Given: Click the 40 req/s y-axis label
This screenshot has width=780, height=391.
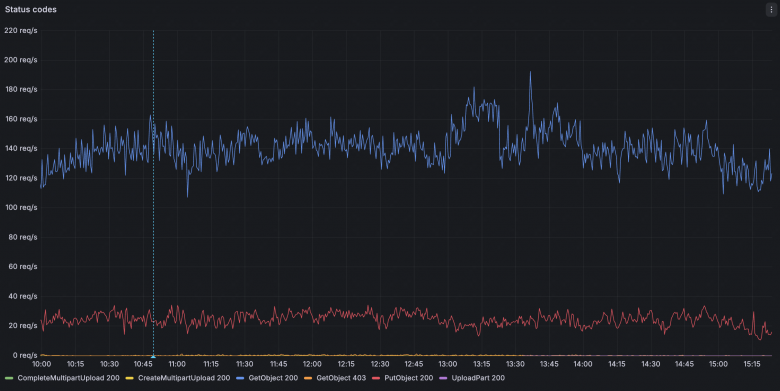Looking at the screenshot, I should click(x=23, y=296).
